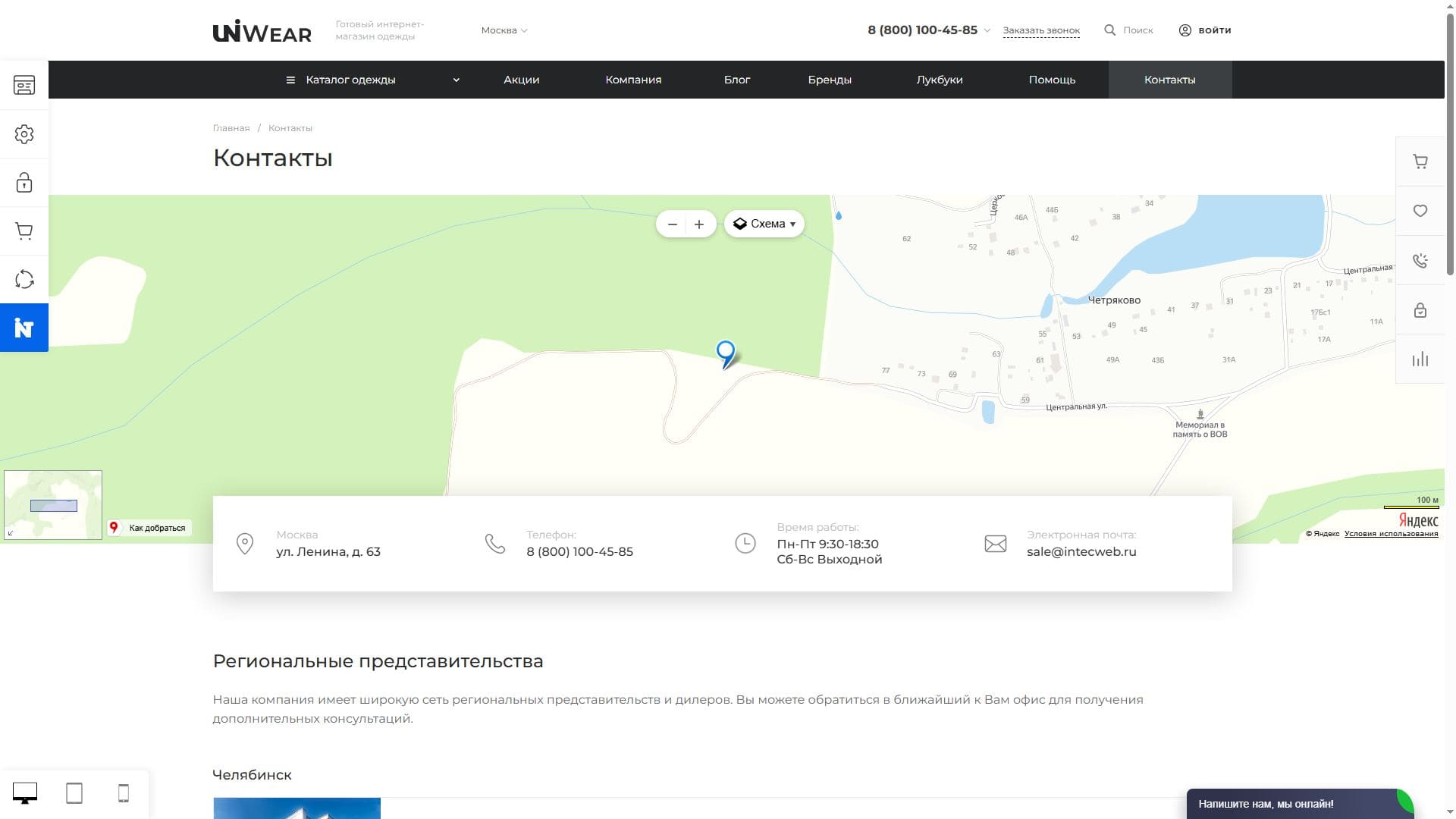Open favorites heart icon in right panel
The height and width of the screenshot is (819, 1456).
pyautogui.click(x=1420, y=211)
